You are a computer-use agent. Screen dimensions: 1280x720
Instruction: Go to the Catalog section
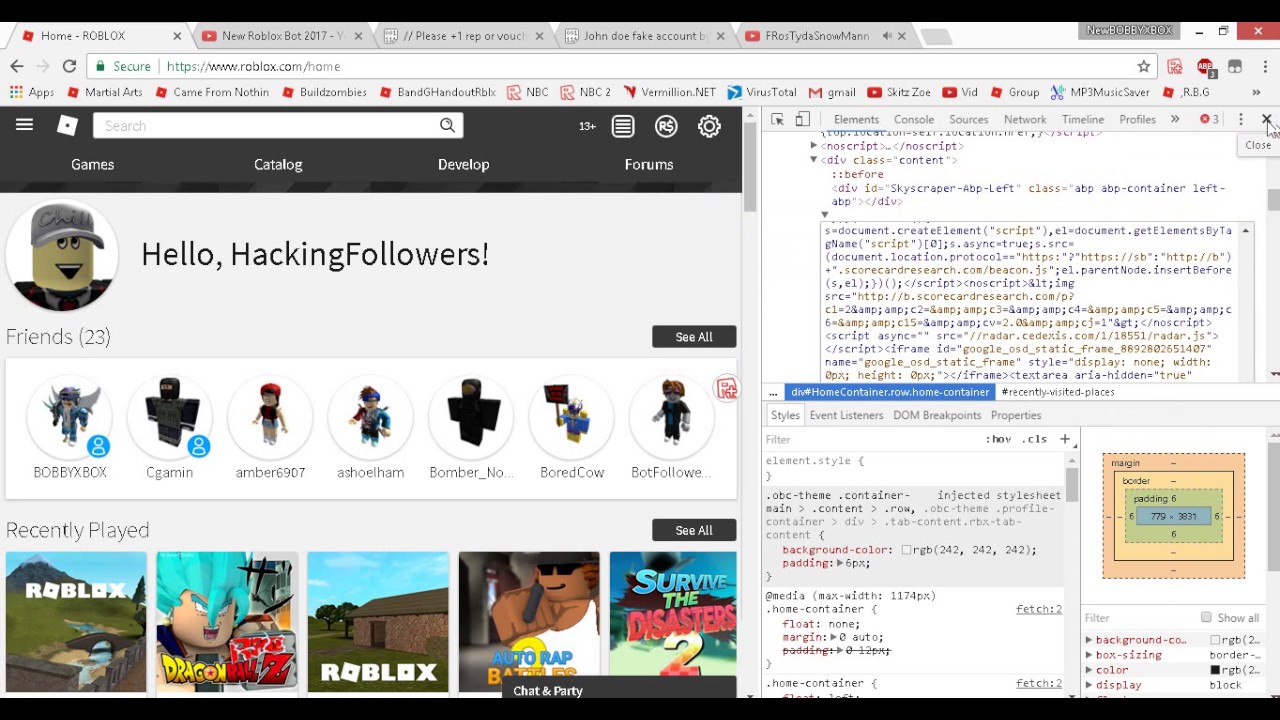pos(278,164)
